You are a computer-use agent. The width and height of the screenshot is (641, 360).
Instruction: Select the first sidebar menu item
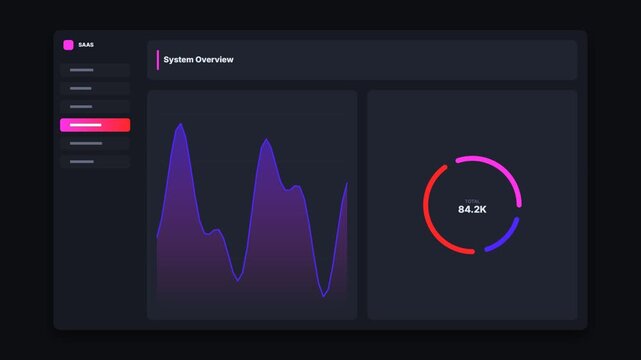click(95, 70)
